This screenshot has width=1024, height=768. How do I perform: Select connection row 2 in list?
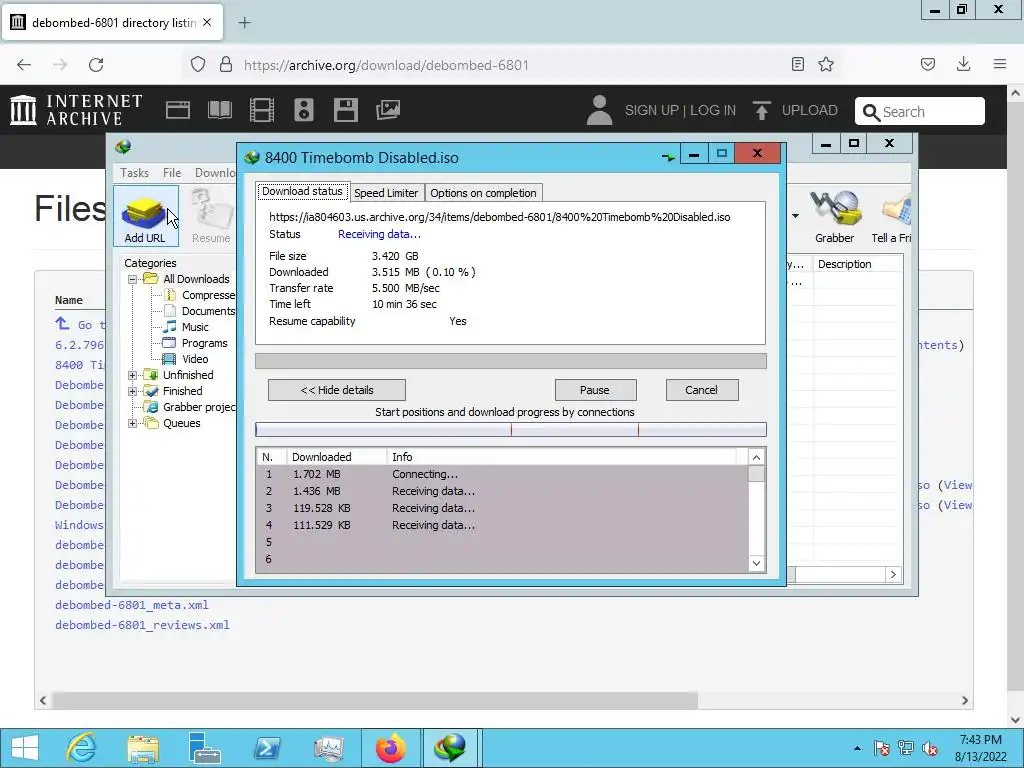[502, 491]
